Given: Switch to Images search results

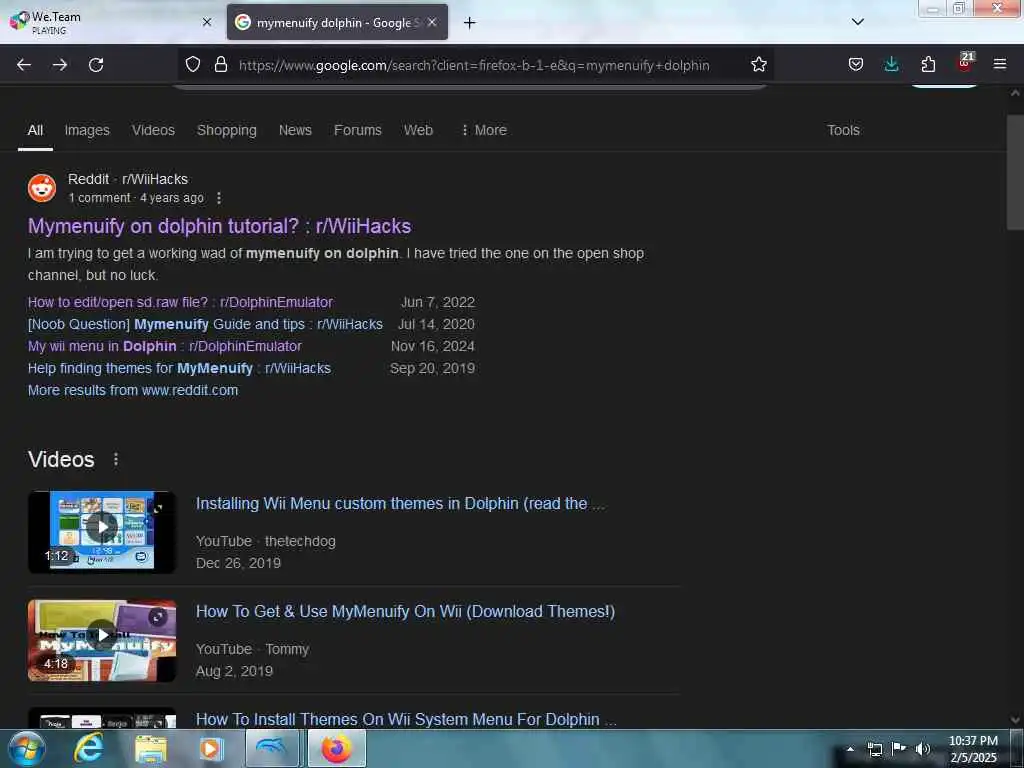Looking at the screenshot, I should point(87,130).
